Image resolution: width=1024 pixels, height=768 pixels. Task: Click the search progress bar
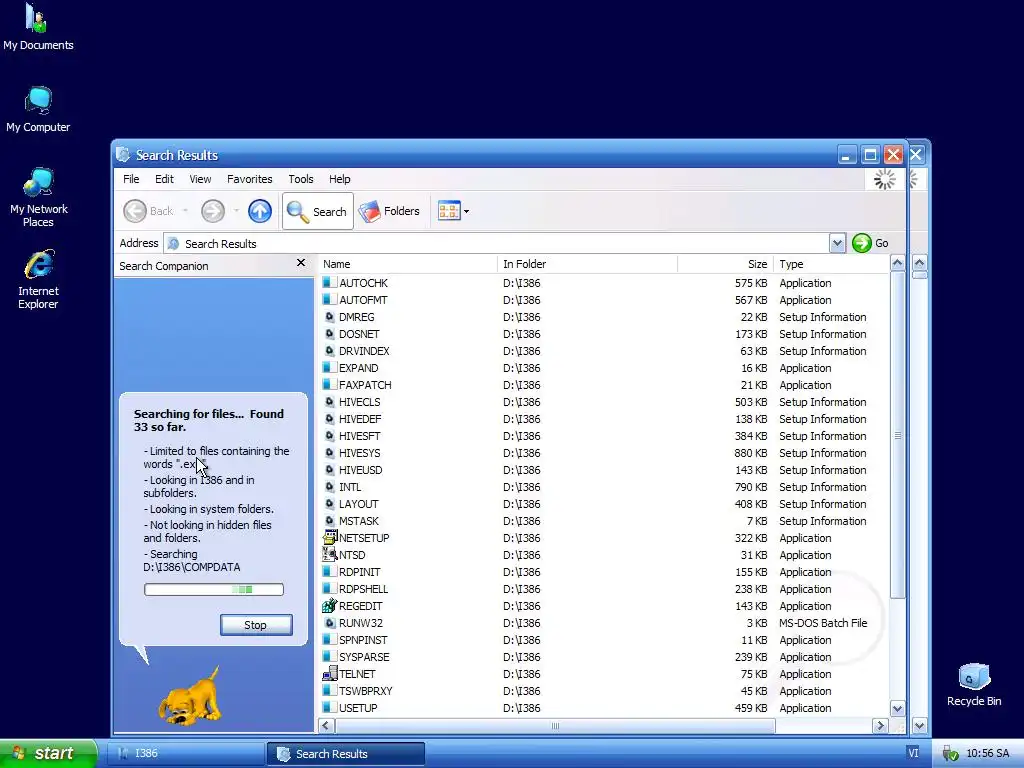214,590
